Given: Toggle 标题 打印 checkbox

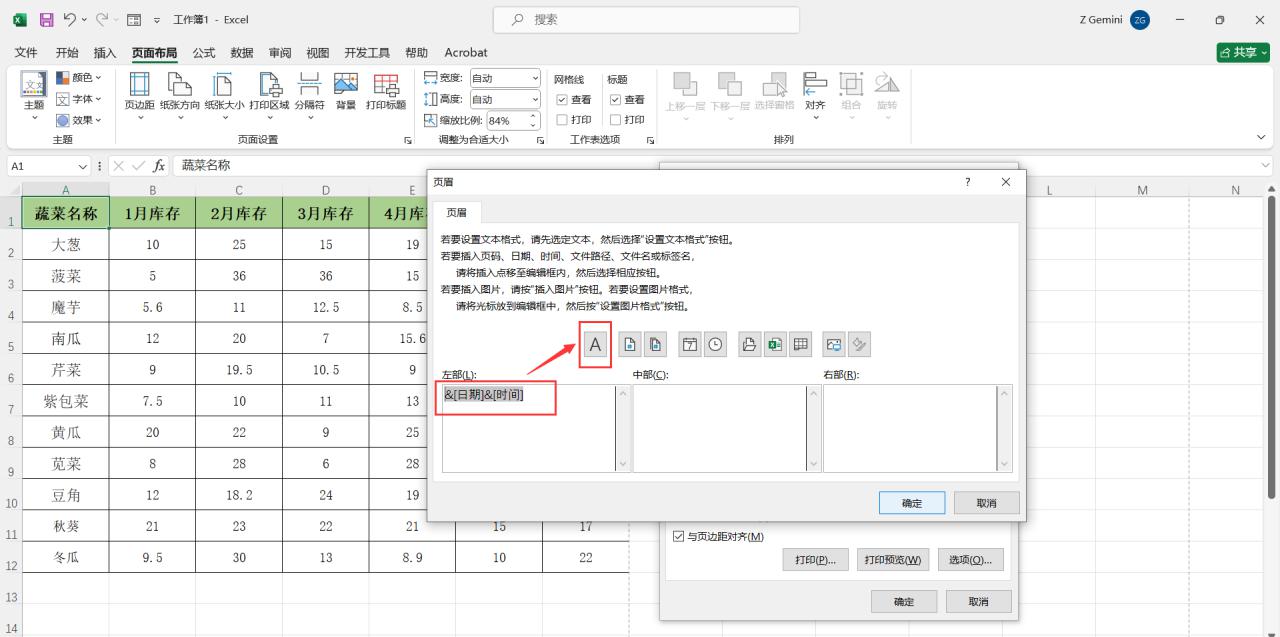Looking at the screenshot, I should pyautogui.click(x=615, y=120).
